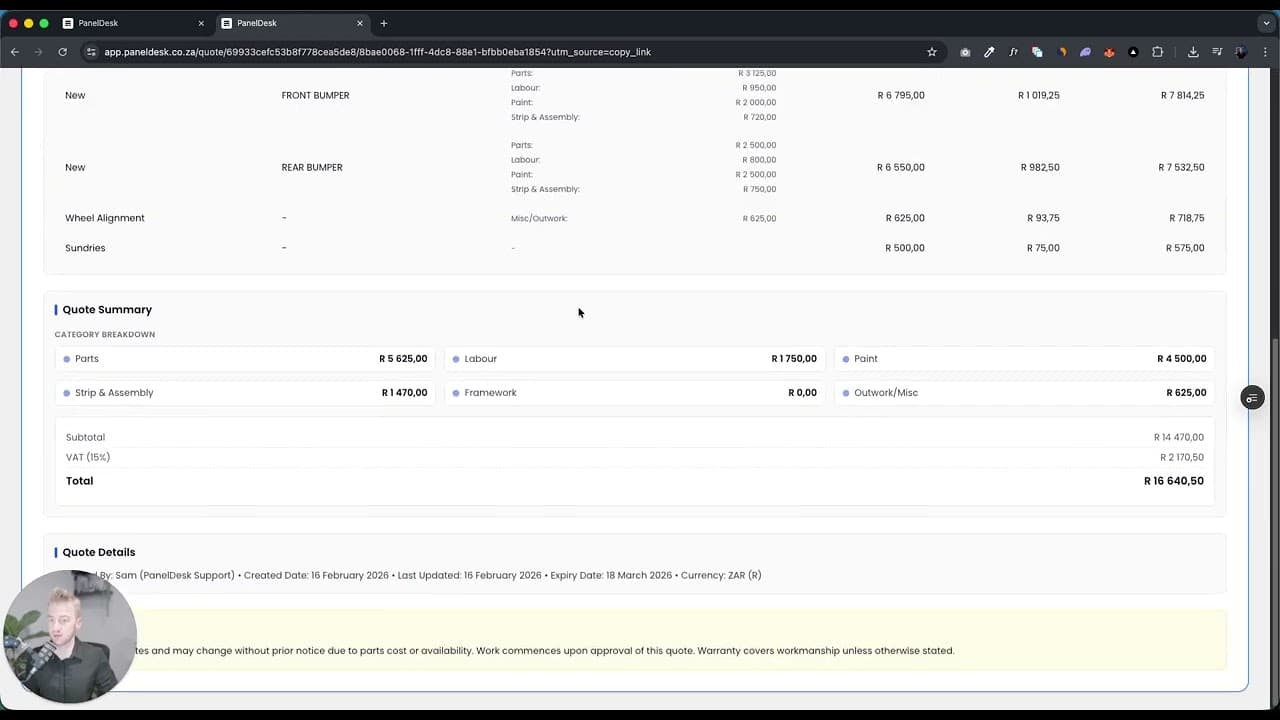Click the page reload icon
This screenshot has width=1280, height=720.
tap(62, 52)
